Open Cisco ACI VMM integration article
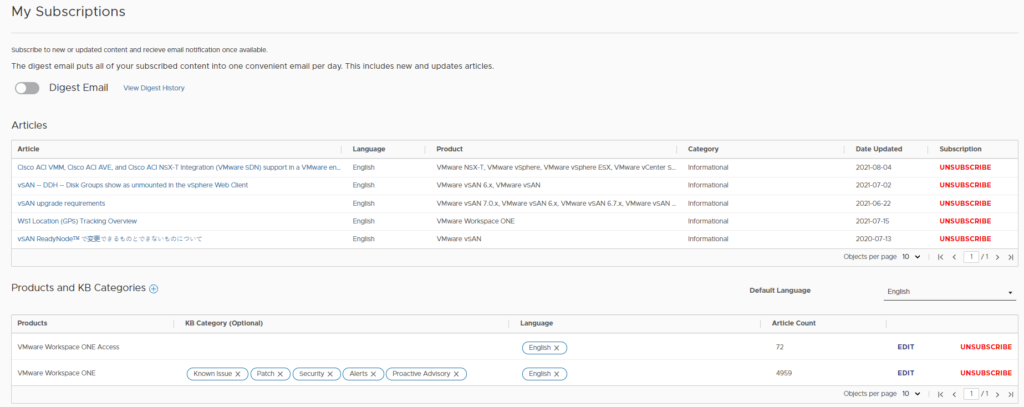Image resolution: width=1024 pixels, height=407 pixels. click(179, 167)
